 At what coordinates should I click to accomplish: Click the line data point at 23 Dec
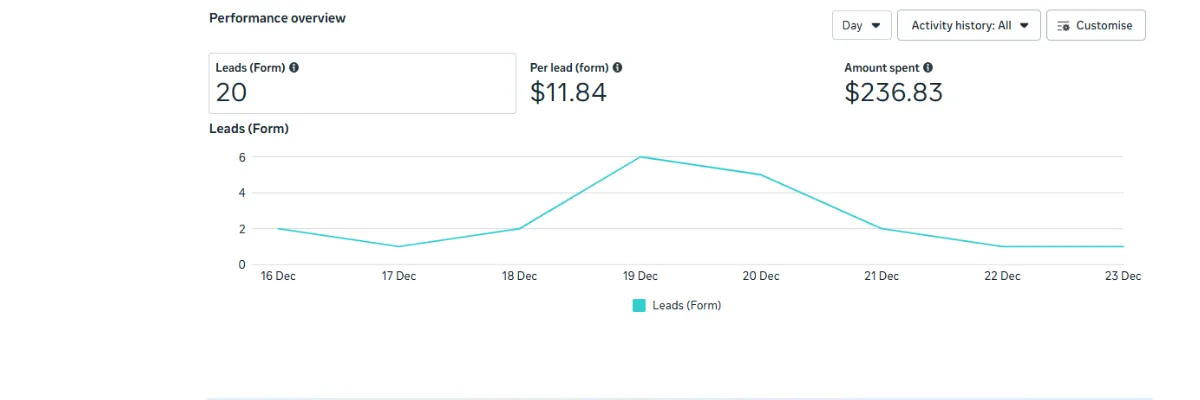[x=1123, y=246]
